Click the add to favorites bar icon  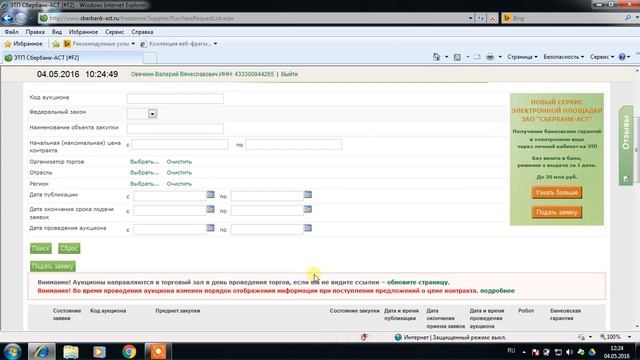pyautogui.click(x=56, y=44)
